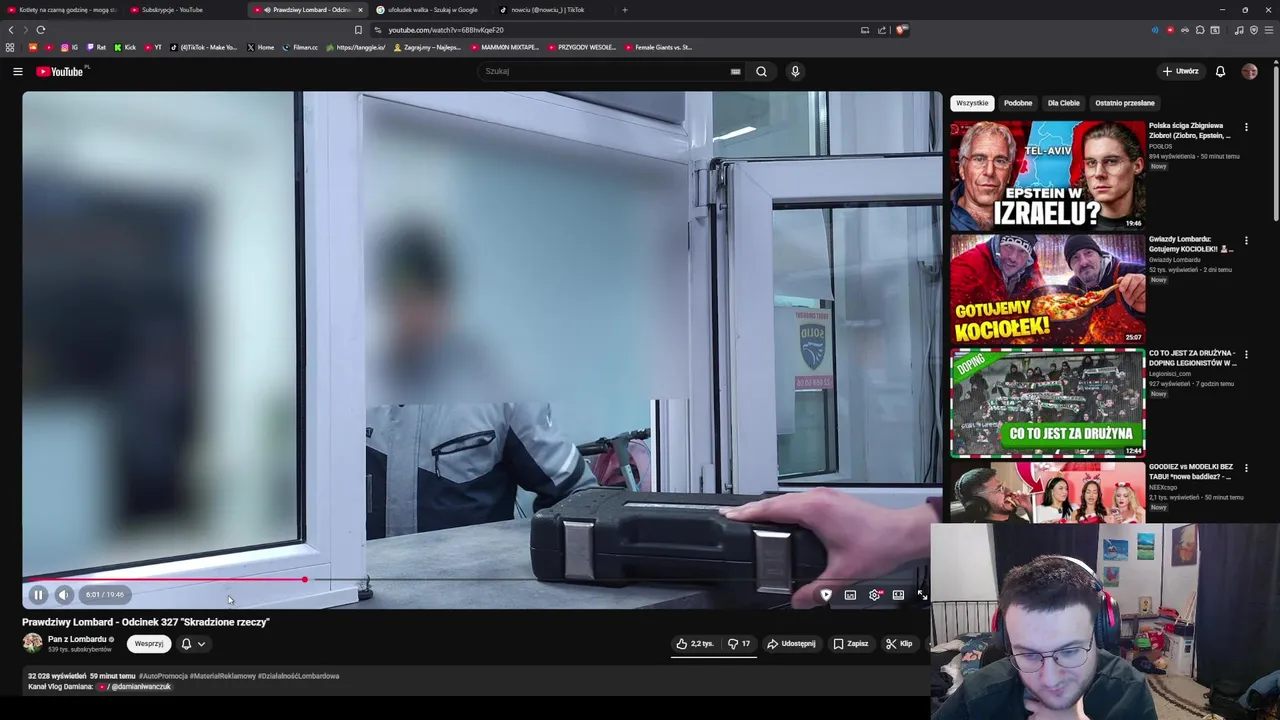Open the #AutoPromocja hashtag

point(162,676)
